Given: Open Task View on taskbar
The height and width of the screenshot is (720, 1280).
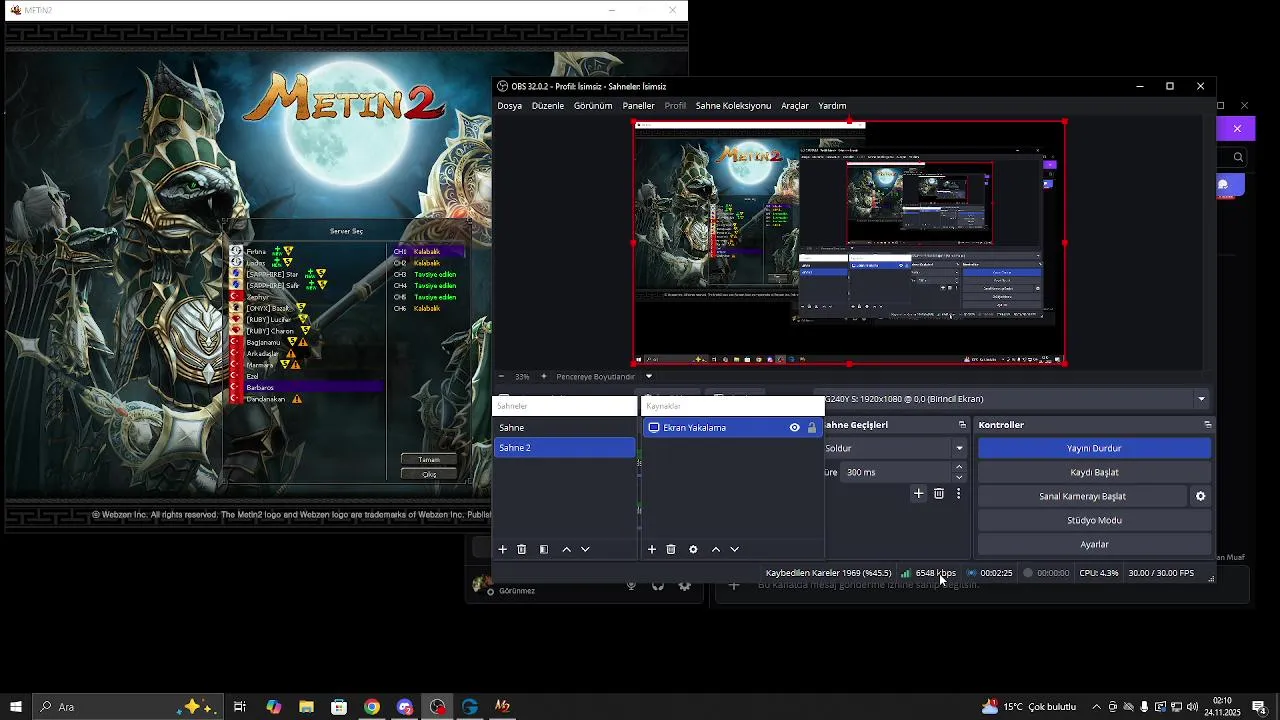Looking at the screenshot, I should coord(240,707).
